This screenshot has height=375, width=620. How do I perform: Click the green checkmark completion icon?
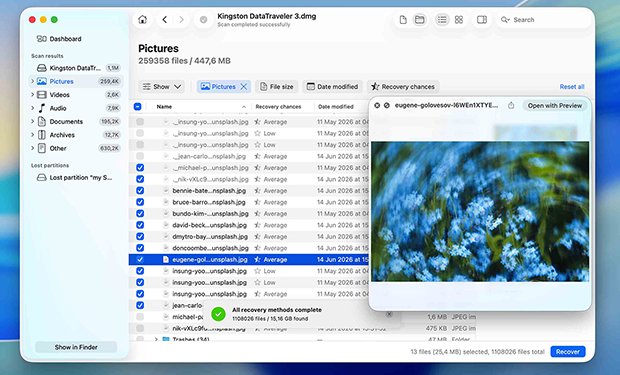coord(218,314)
